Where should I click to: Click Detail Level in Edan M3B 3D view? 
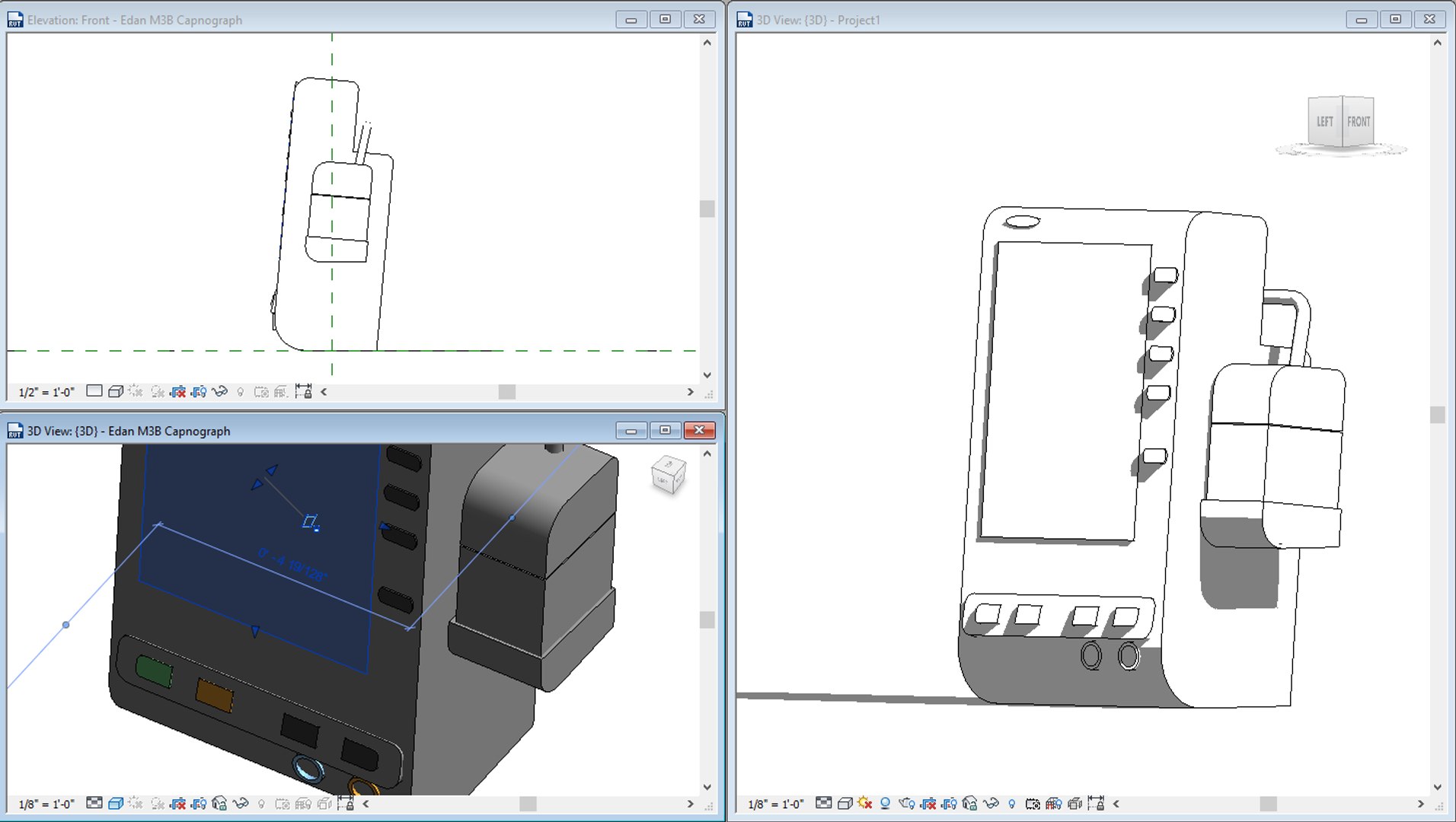click(94, 803)
